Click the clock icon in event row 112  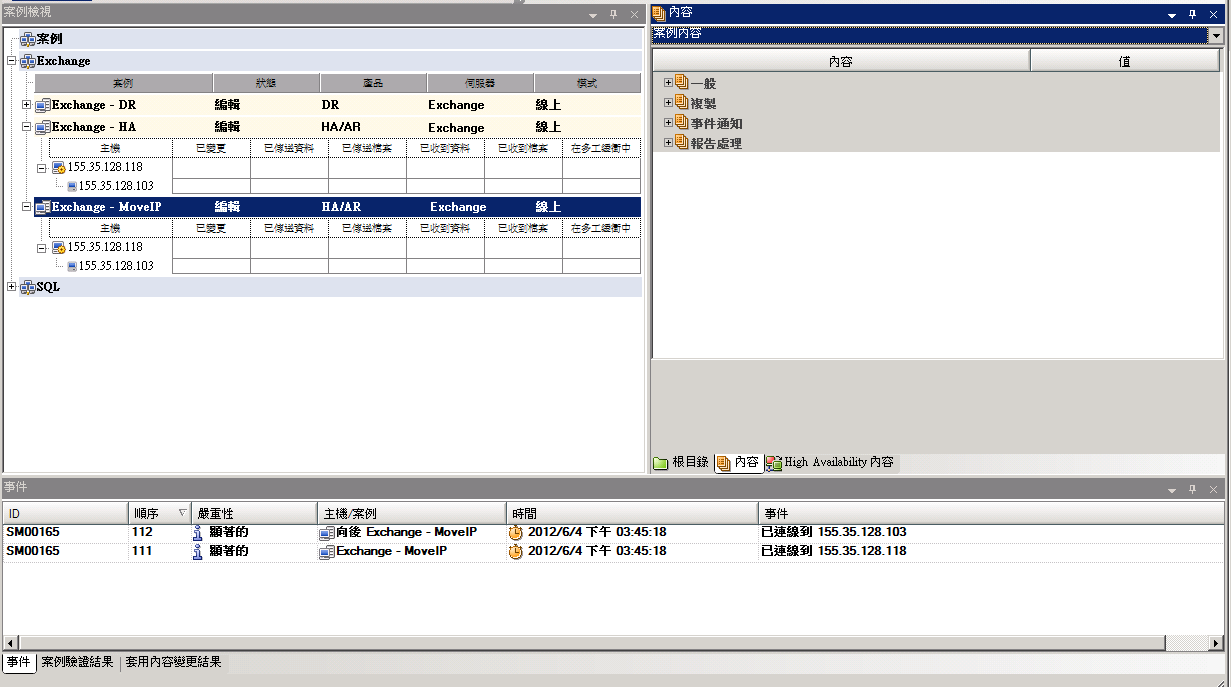[x=516, y=532]
